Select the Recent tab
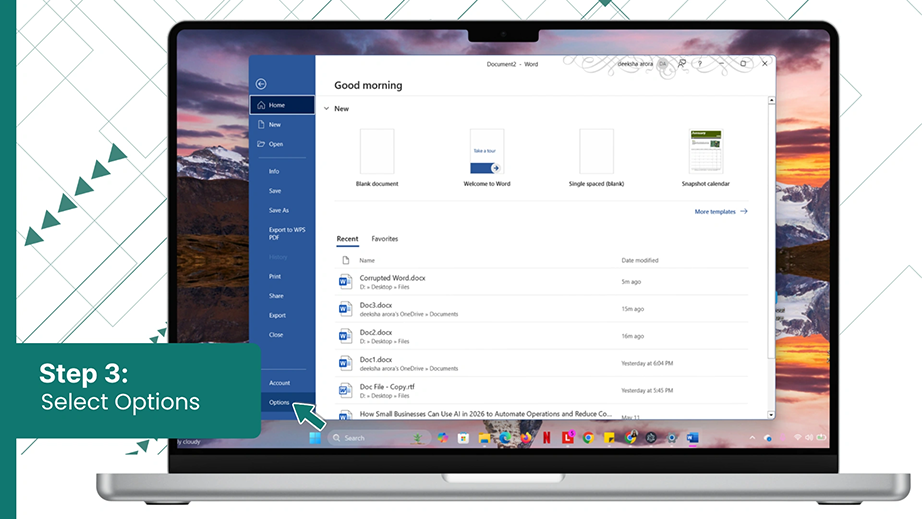 [347, 239]
